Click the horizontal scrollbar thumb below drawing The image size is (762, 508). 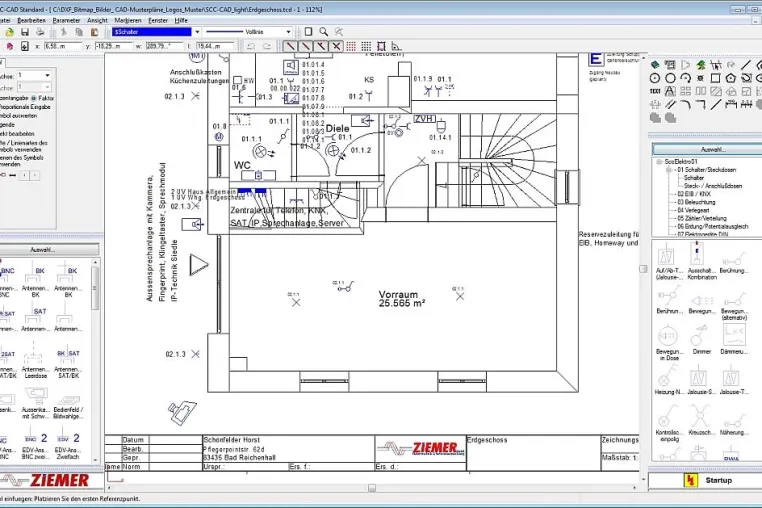click(x=372, y=488)
